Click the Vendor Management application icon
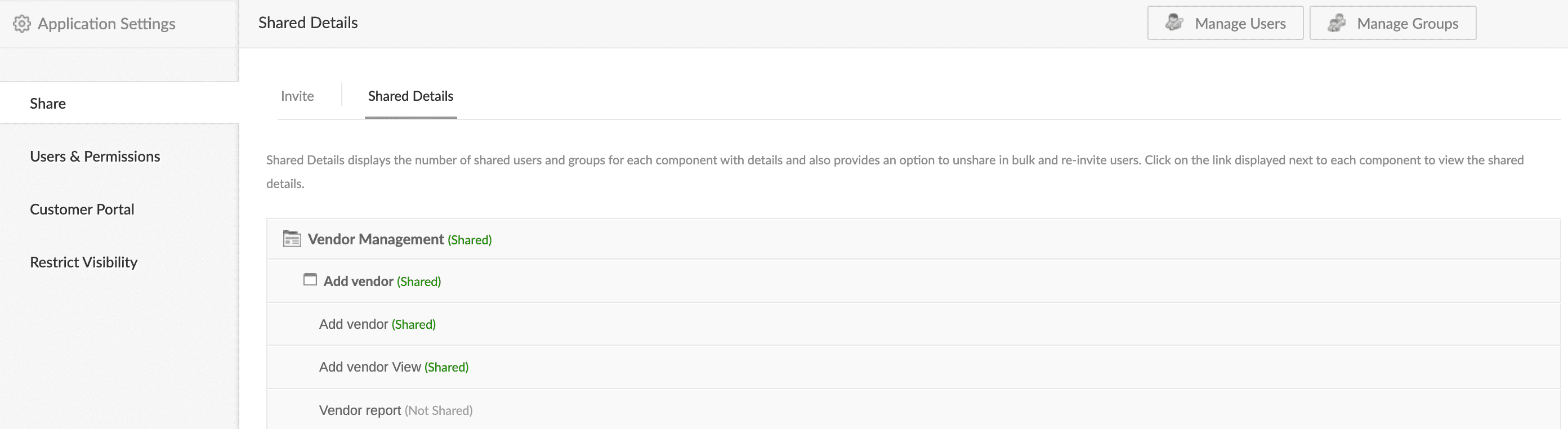The image size is (1568, 429). pyautogui.click(x=292, y=239)
